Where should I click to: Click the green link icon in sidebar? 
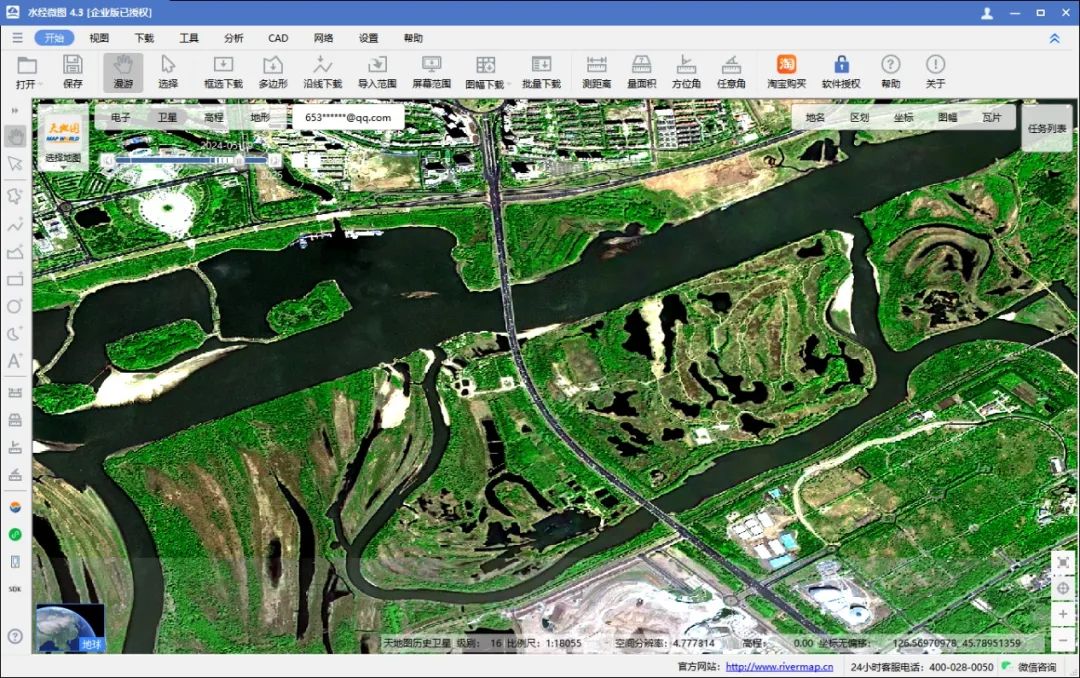coord(15,534)
